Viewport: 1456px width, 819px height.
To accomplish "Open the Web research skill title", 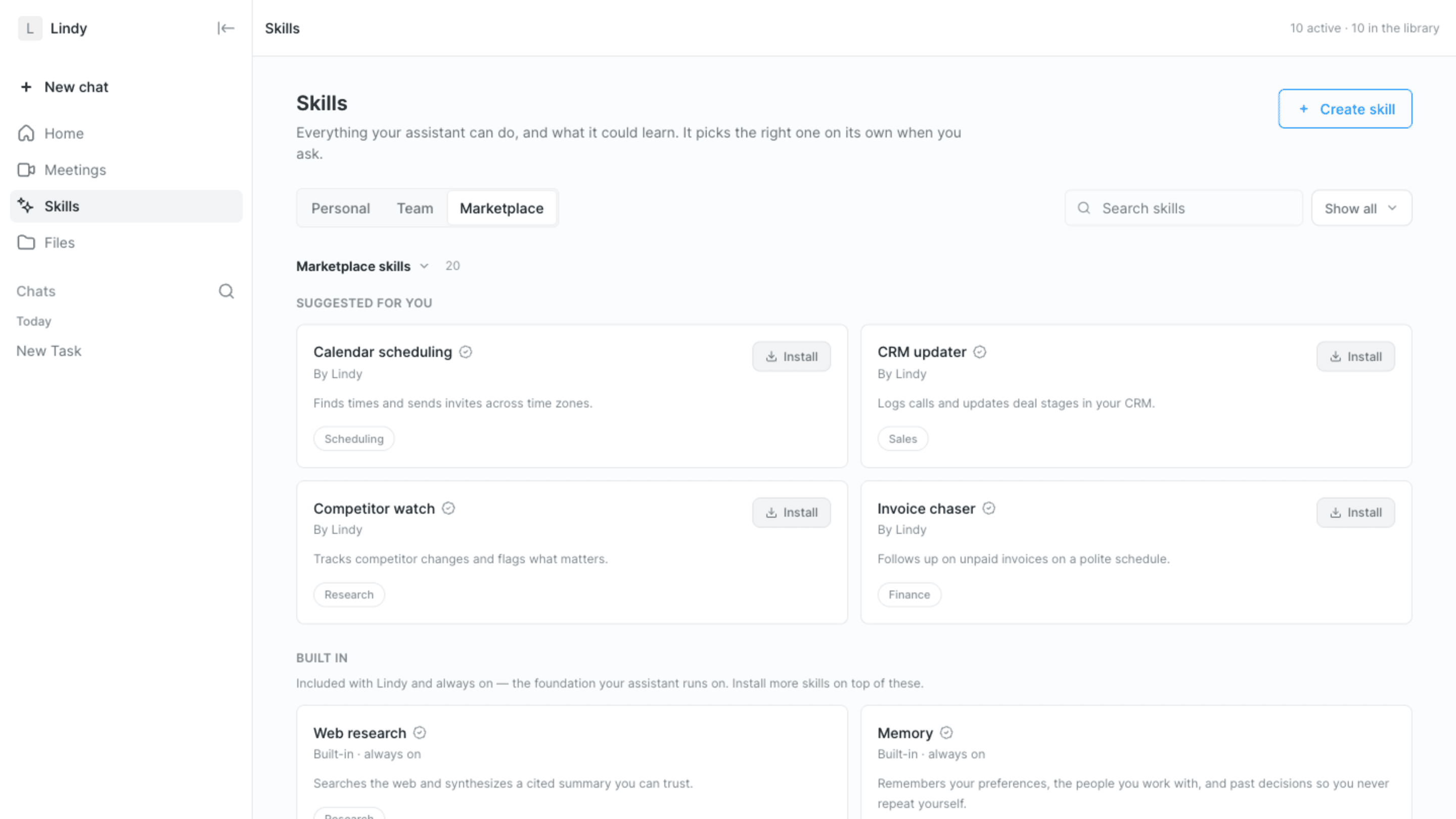I will point(360,733).
